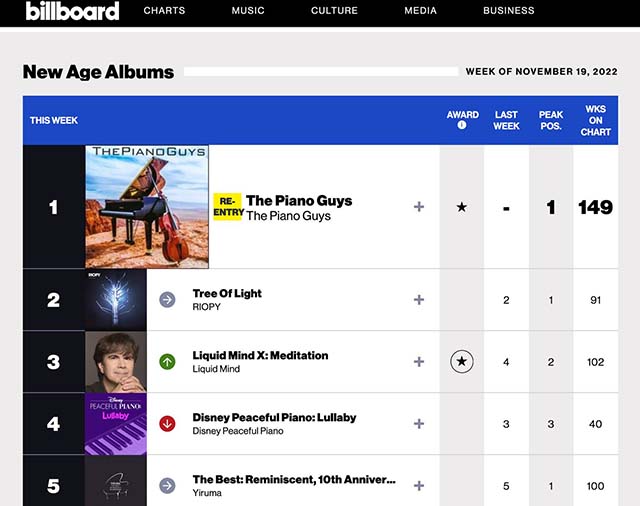Click the steady arrow icon beside Tree Of Light
The width and height of the screenshot is (640, 506).
(x=167, y=300)
